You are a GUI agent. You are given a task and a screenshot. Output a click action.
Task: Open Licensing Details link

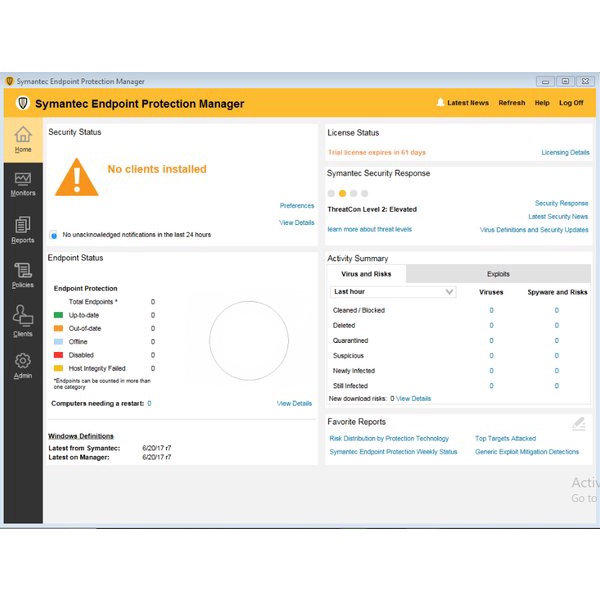[565, 152]
